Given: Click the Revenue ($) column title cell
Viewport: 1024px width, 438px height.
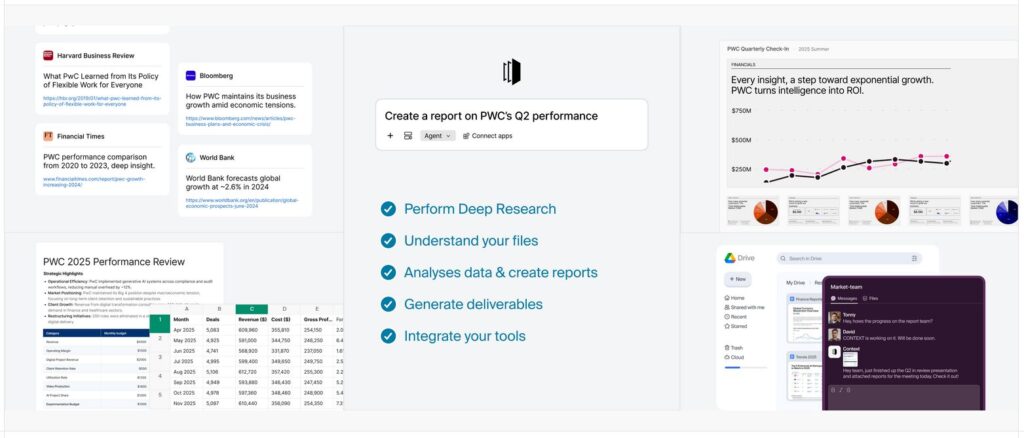Looking at the screenshot, I should [x=251, y=320].
